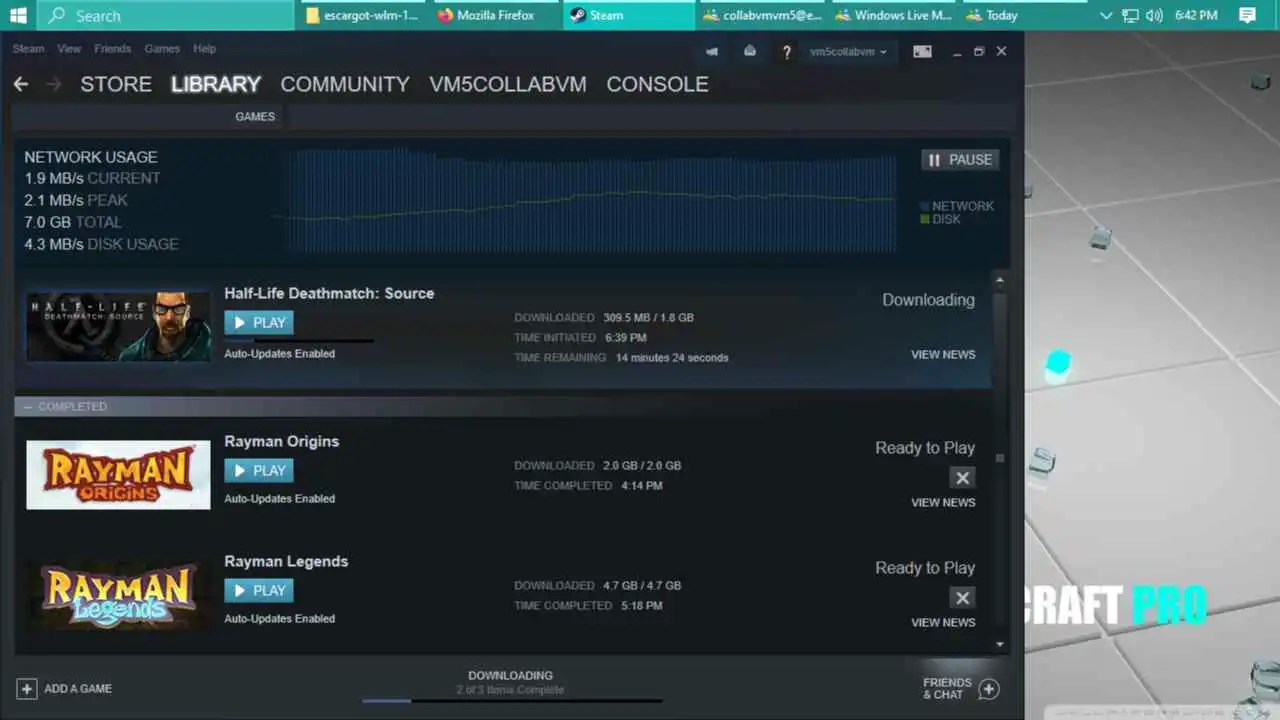This screenshot has width=1280, height=720.
Task: Open the Windows Start menu
Action: point(18,15)
